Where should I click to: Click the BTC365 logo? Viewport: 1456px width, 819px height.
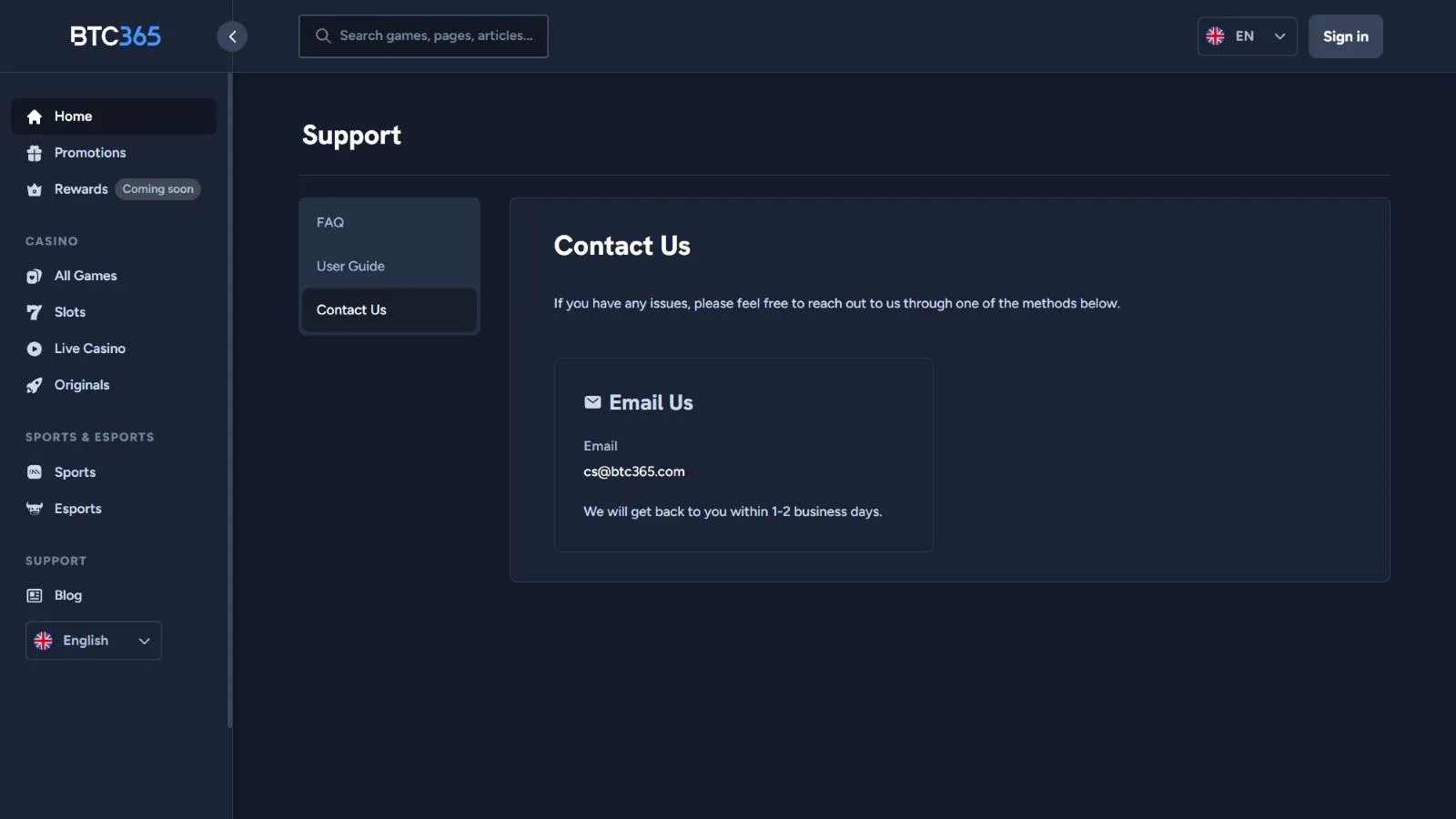(x=116, y=36)
